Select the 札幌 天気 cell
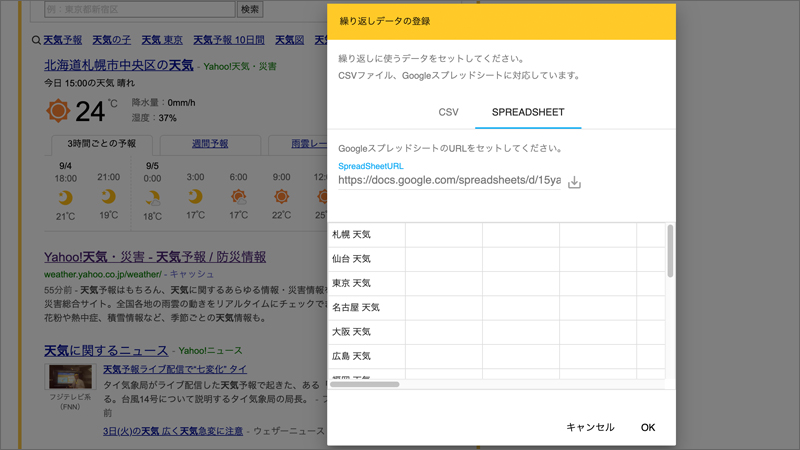Screen dimensions: 800x450 (x=366, y=235)
